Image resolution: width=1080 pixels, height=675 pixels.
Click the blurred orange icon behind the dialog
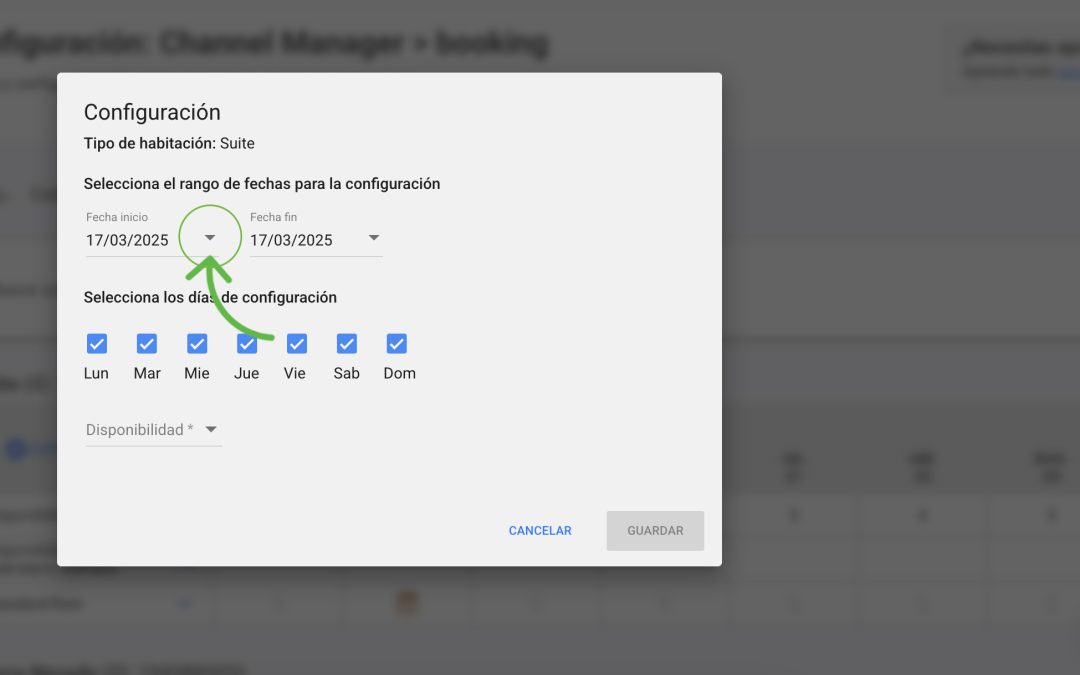pyautogui.click(x=407, y=603)
